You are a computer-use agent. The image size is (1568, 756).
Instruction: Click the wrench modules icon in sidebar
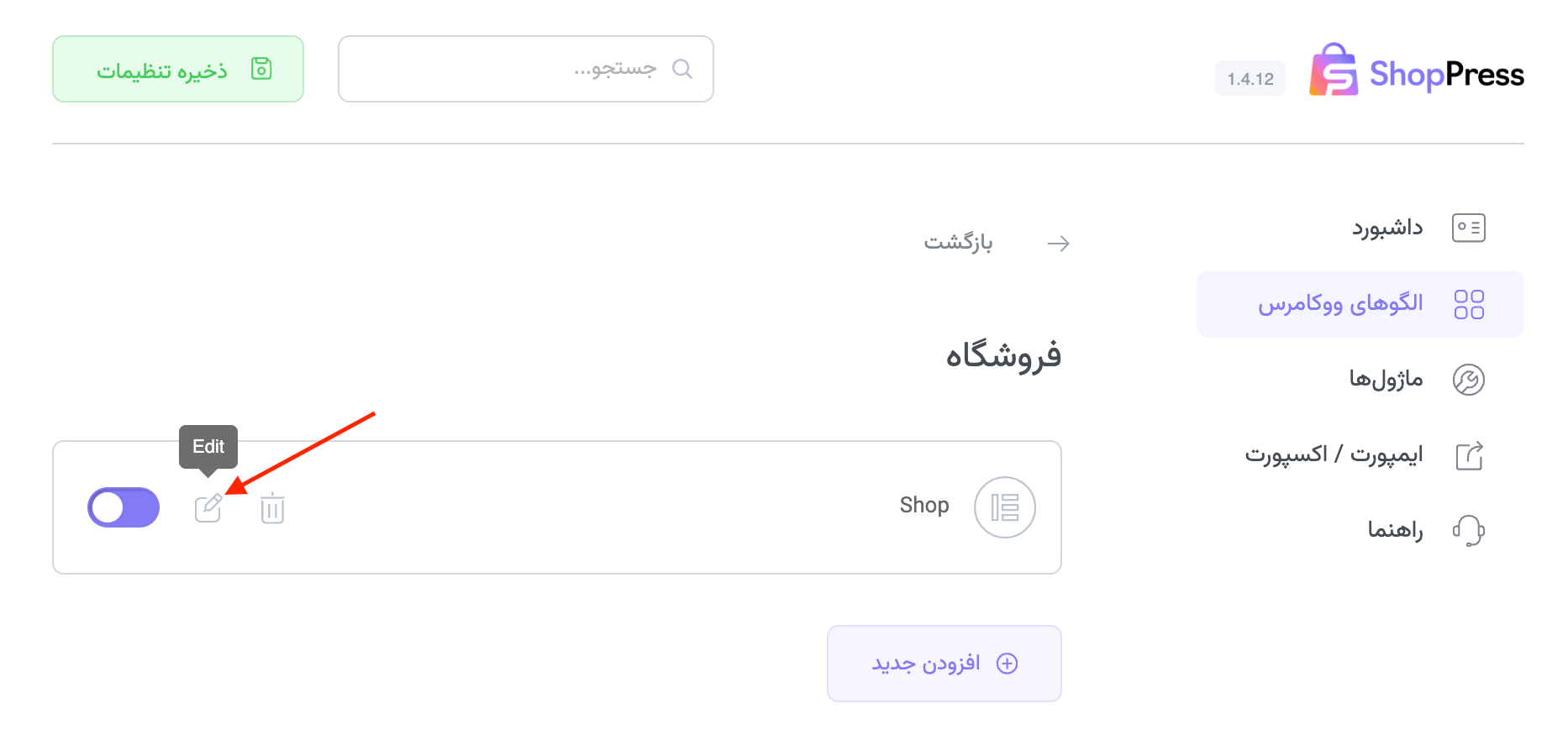(1468, 380)
